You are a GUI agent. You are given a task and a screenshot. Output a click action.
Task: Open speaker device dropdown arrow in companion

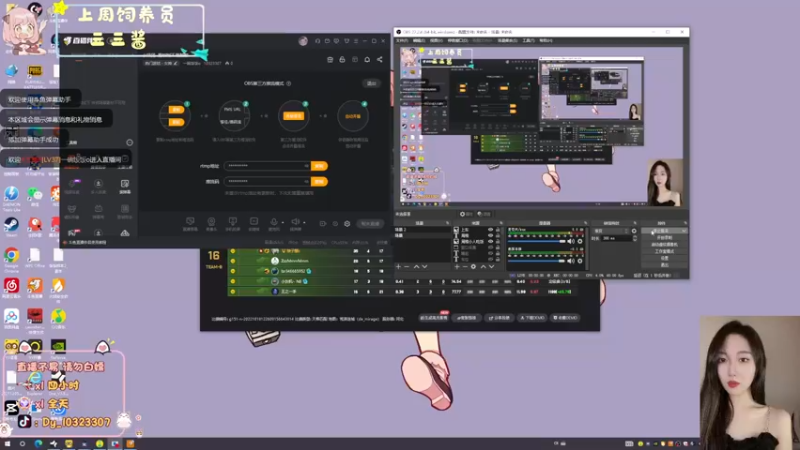[304, 222]
